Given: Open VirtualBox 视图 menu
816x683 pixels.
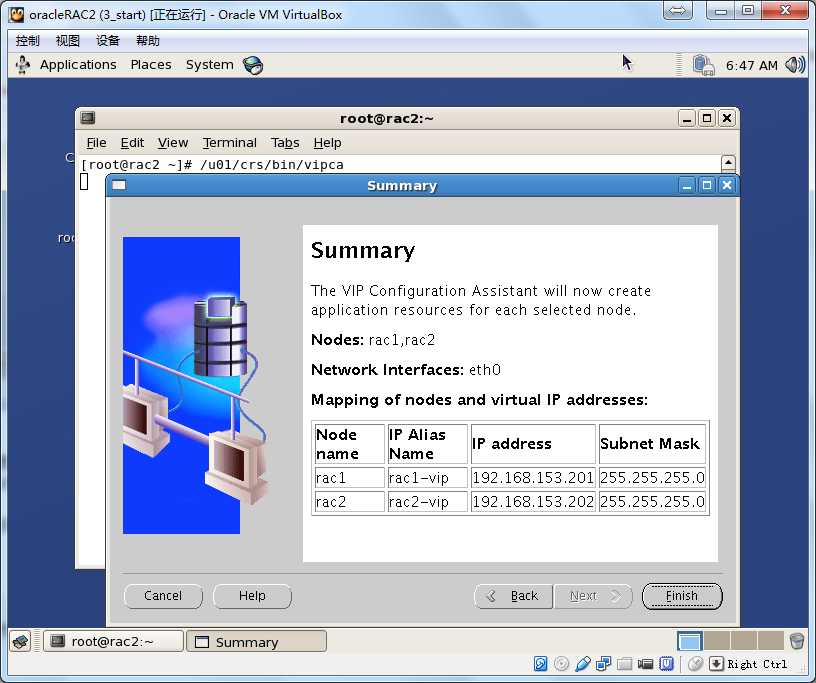Looking at the screenshot, I should (x=68, y=41).
